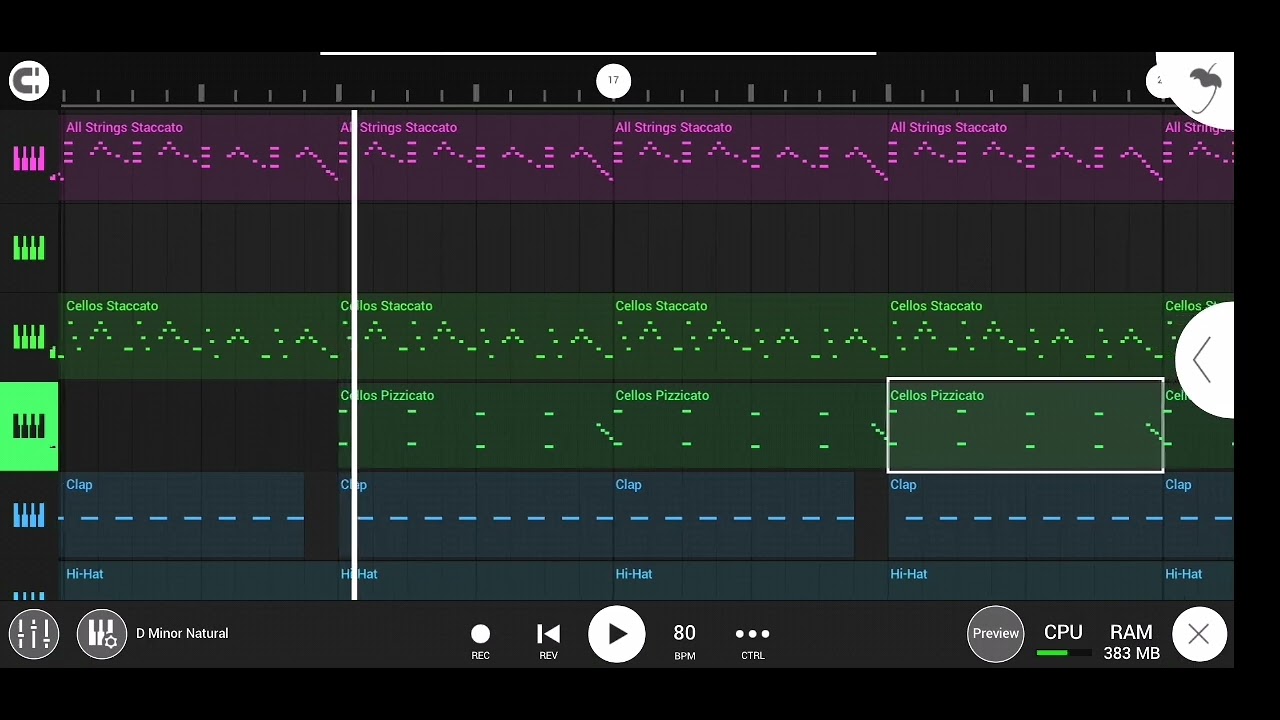Select the first All Strings Staccato clip
This screenshot has width=1280, height=720.
pos(199,157)
